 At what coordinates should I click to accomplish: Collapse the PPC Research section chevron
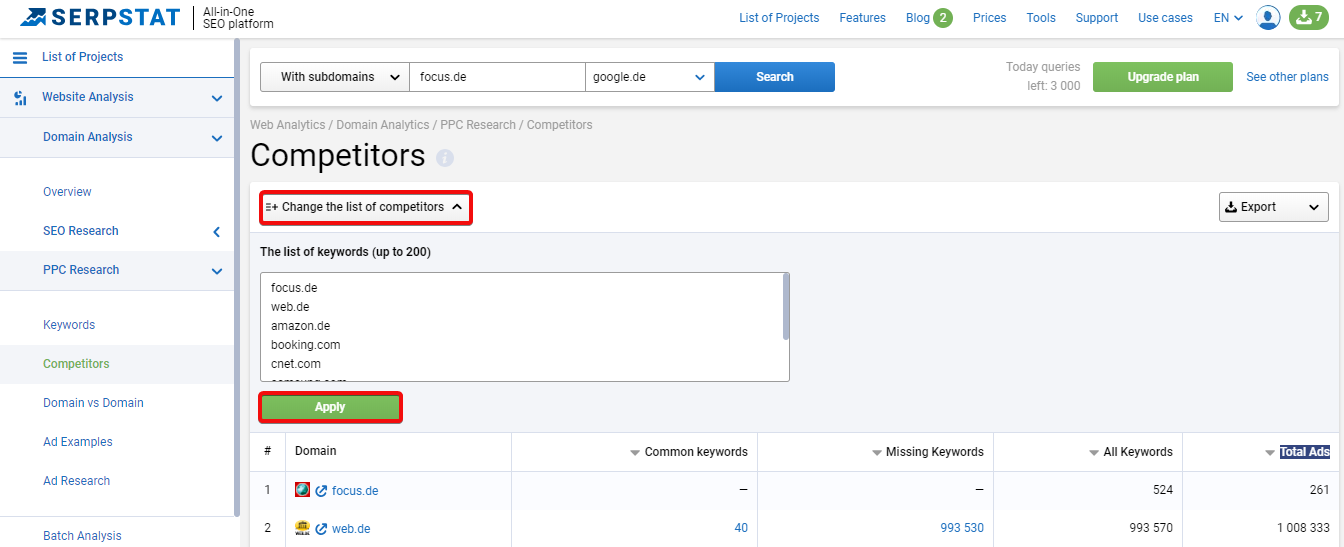click(217, 271)
